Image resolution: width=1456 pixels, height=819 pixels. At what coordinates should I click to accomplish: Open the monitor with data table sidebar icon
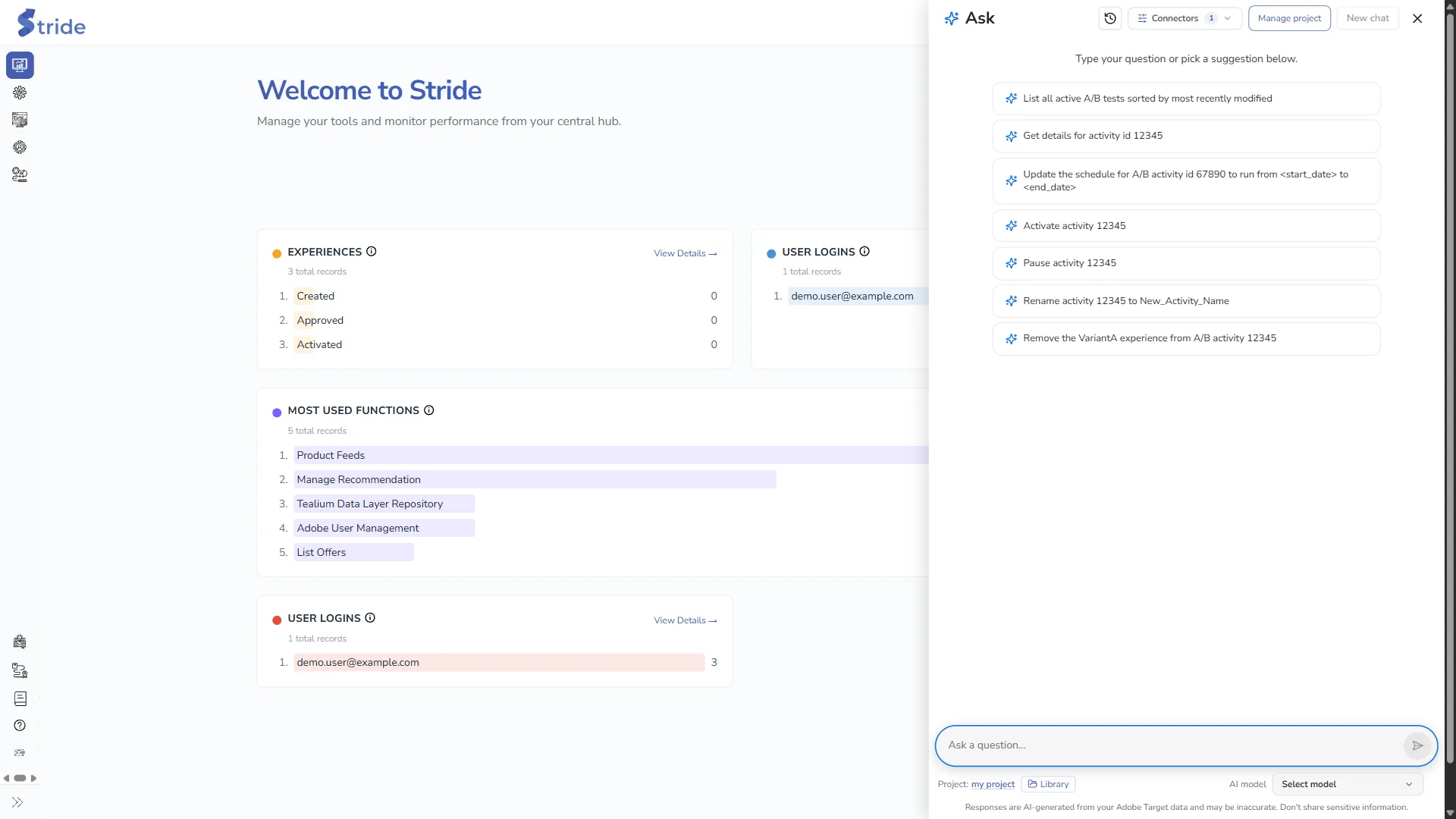pos(20,120)
